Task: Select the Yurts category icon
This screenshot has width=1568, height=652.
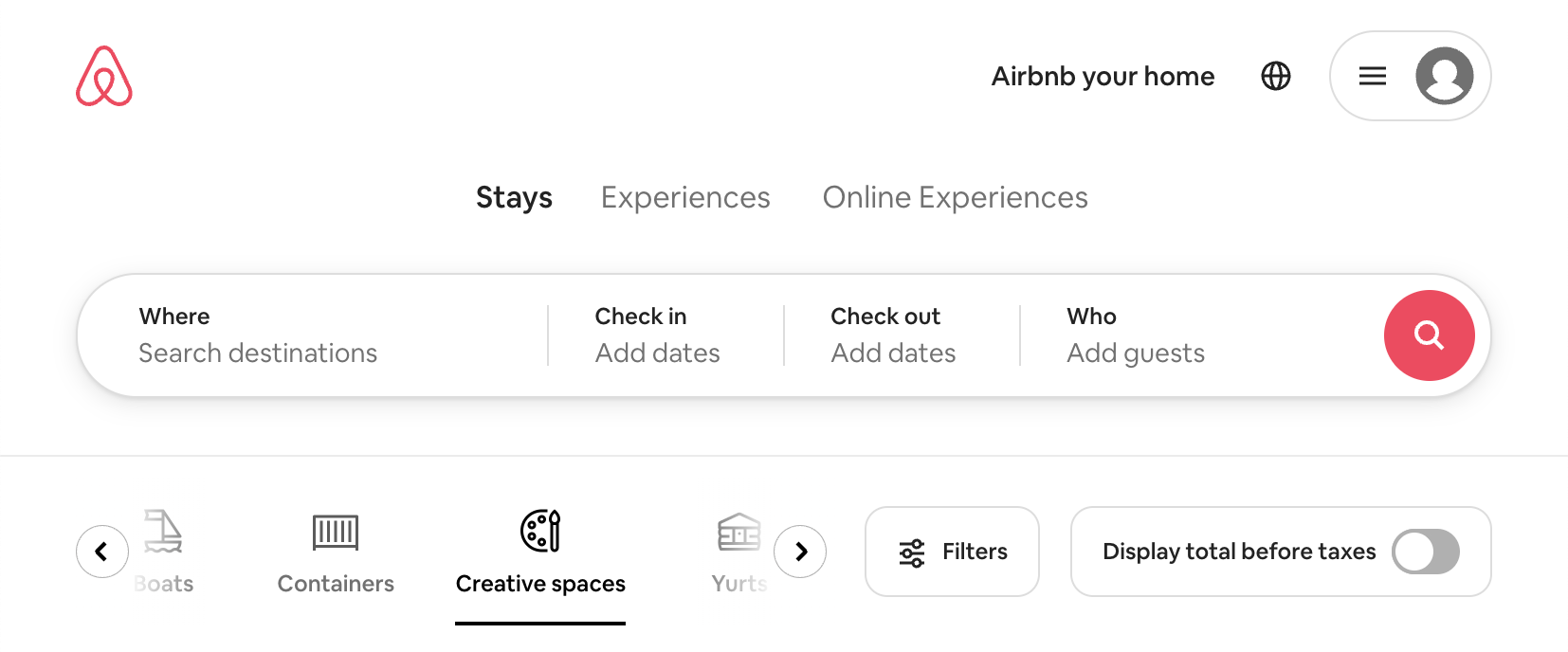Action: click(x=739, y=532)
